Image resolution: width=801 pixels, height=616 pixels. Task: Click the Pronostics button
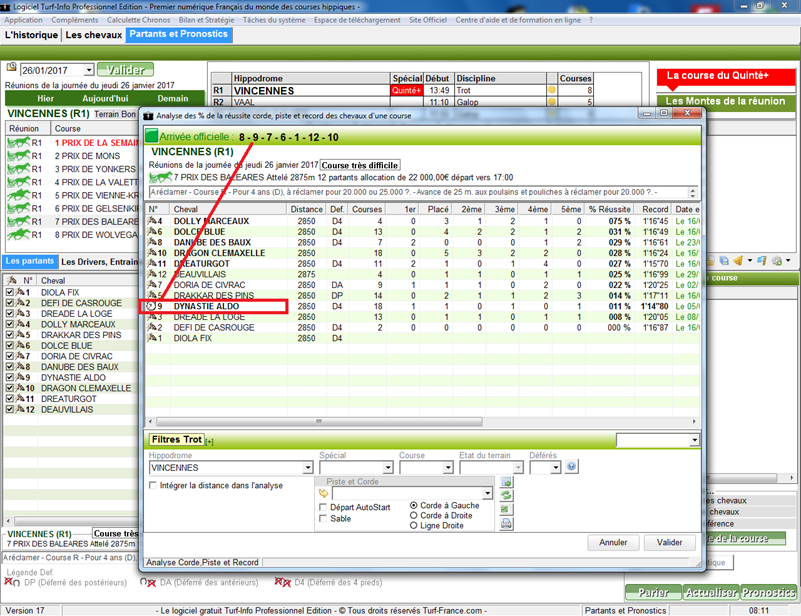coord(768,593)
